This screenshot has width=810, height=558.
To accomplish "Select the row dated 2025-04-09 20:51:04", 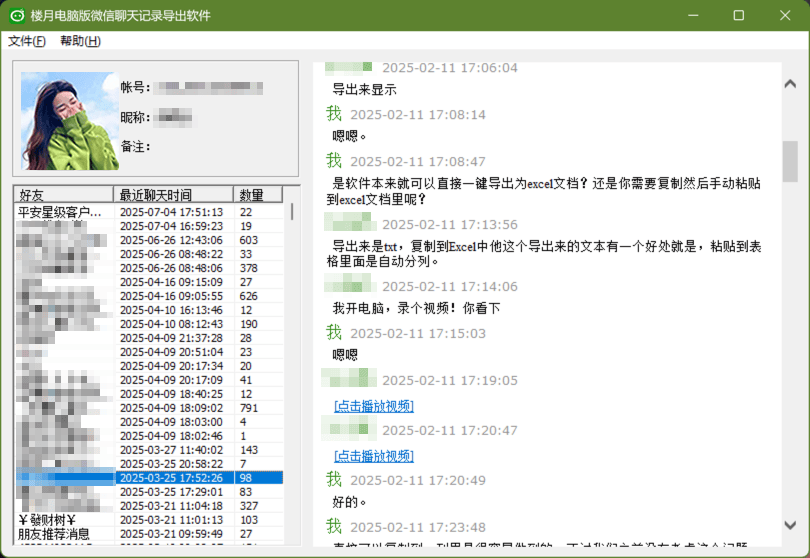I will 149,352.
